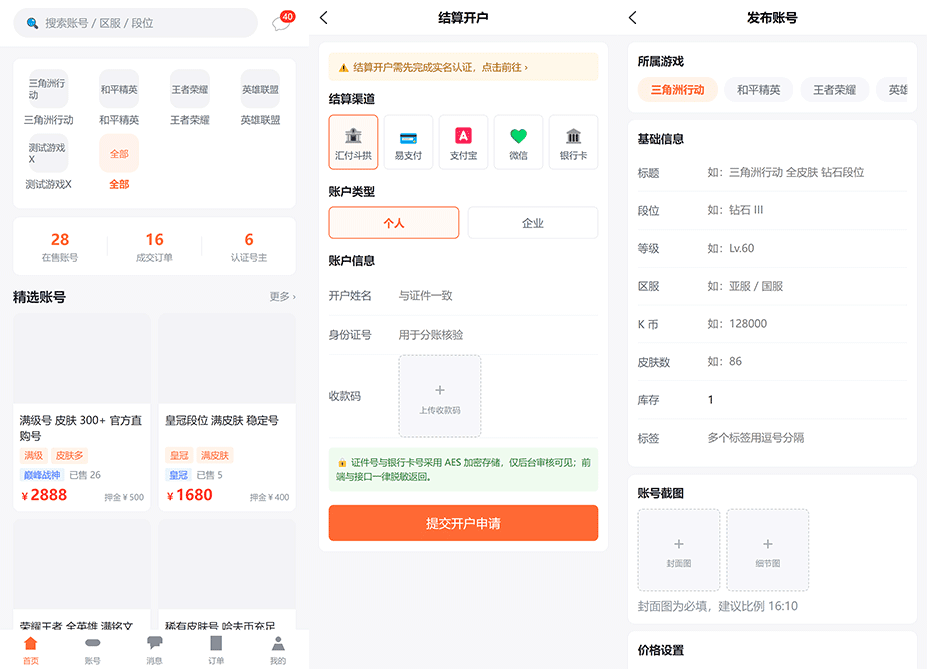This screenshot has height=669, width=928.
Task: Click the search box 搜索账号 / 区服 / 段位
Action: click(x=136, y=23)
